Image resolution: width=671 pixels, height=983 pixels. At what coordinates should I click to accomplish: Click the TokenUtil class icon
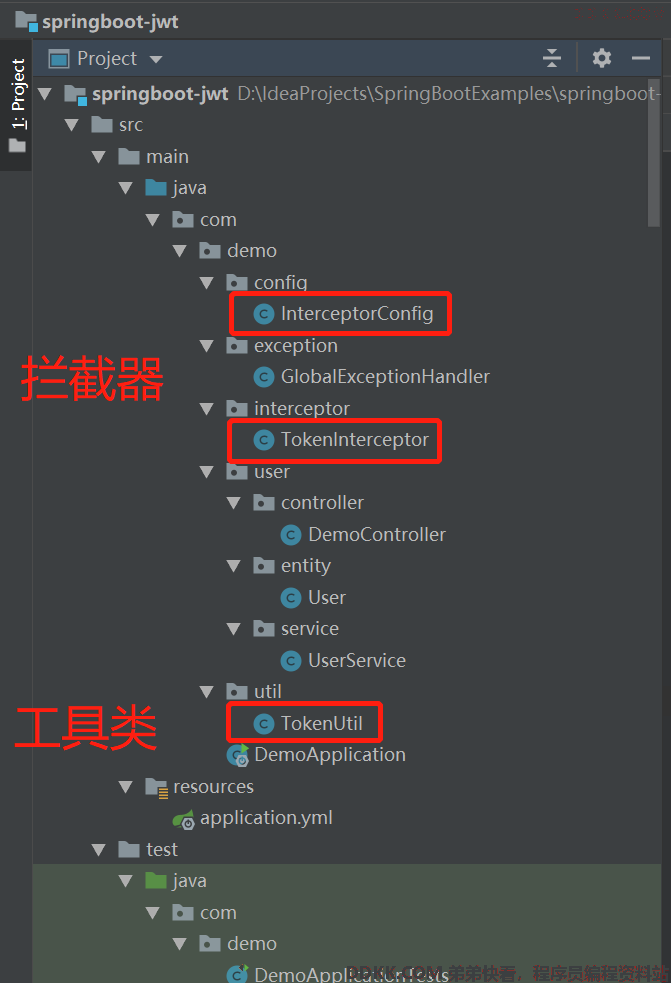pyautogui.click(x=264, y=723)
